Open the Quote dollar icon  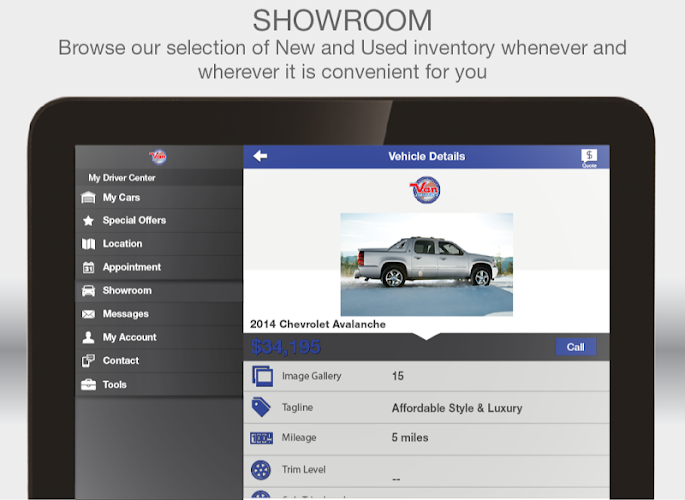589,158
